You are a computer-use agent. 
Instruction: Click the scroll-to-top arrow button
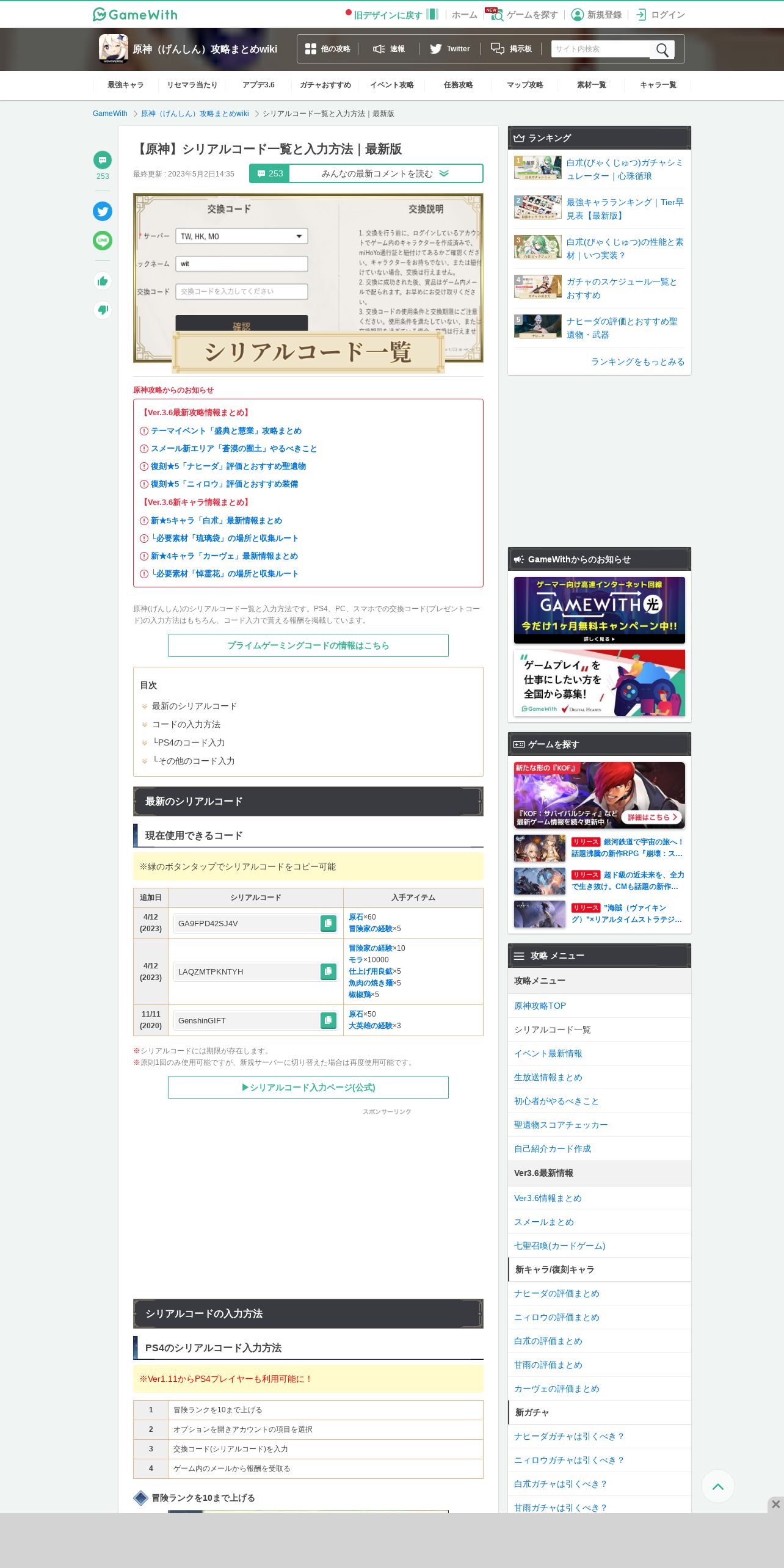(x=718, y=1486)
